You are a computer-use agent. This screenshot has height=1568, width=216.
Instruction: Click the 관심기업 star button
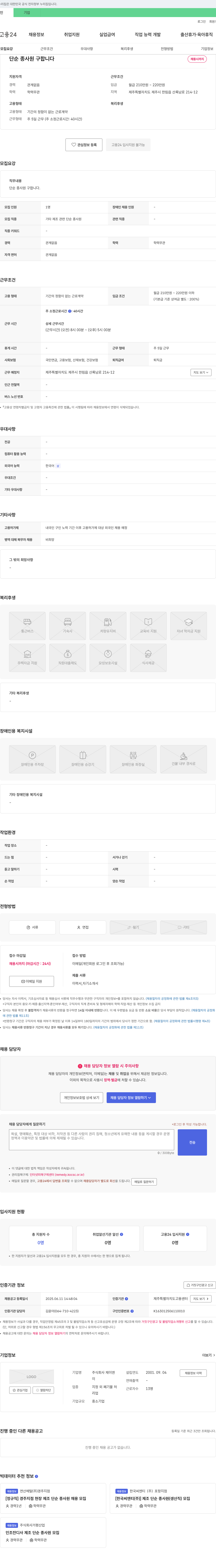point(20,1390)
